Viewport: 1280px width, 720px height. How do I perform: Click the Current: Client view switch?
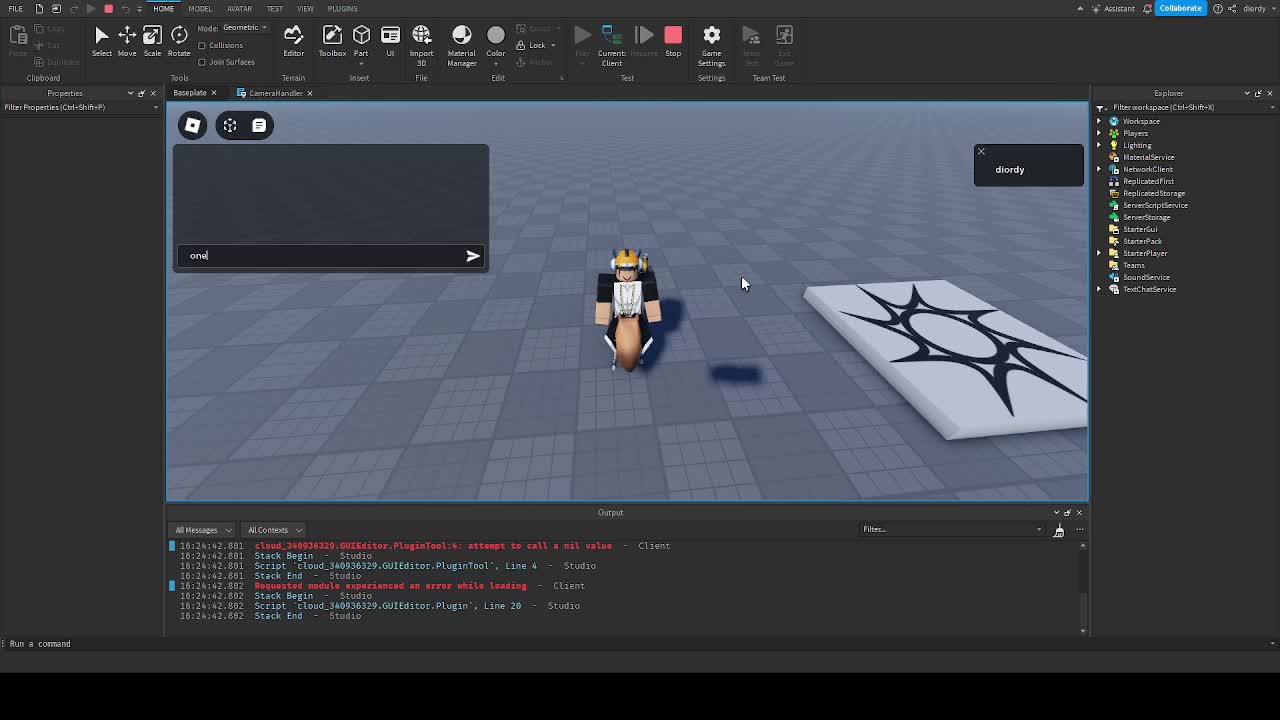612,46
